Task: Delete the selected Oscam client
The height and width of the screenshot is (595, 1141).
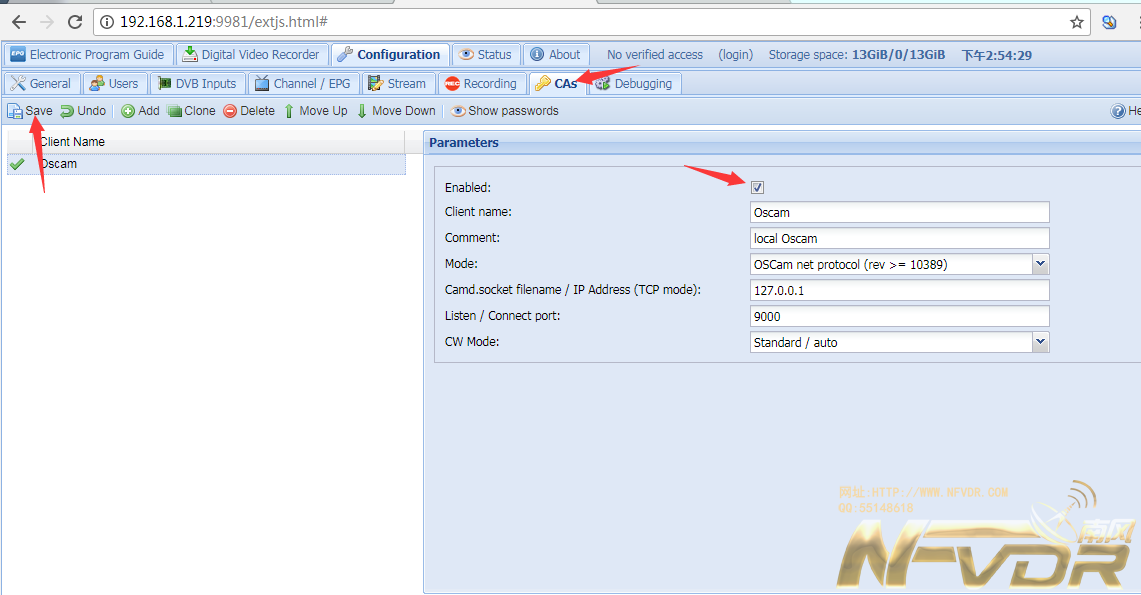Action: pos(249,111)
